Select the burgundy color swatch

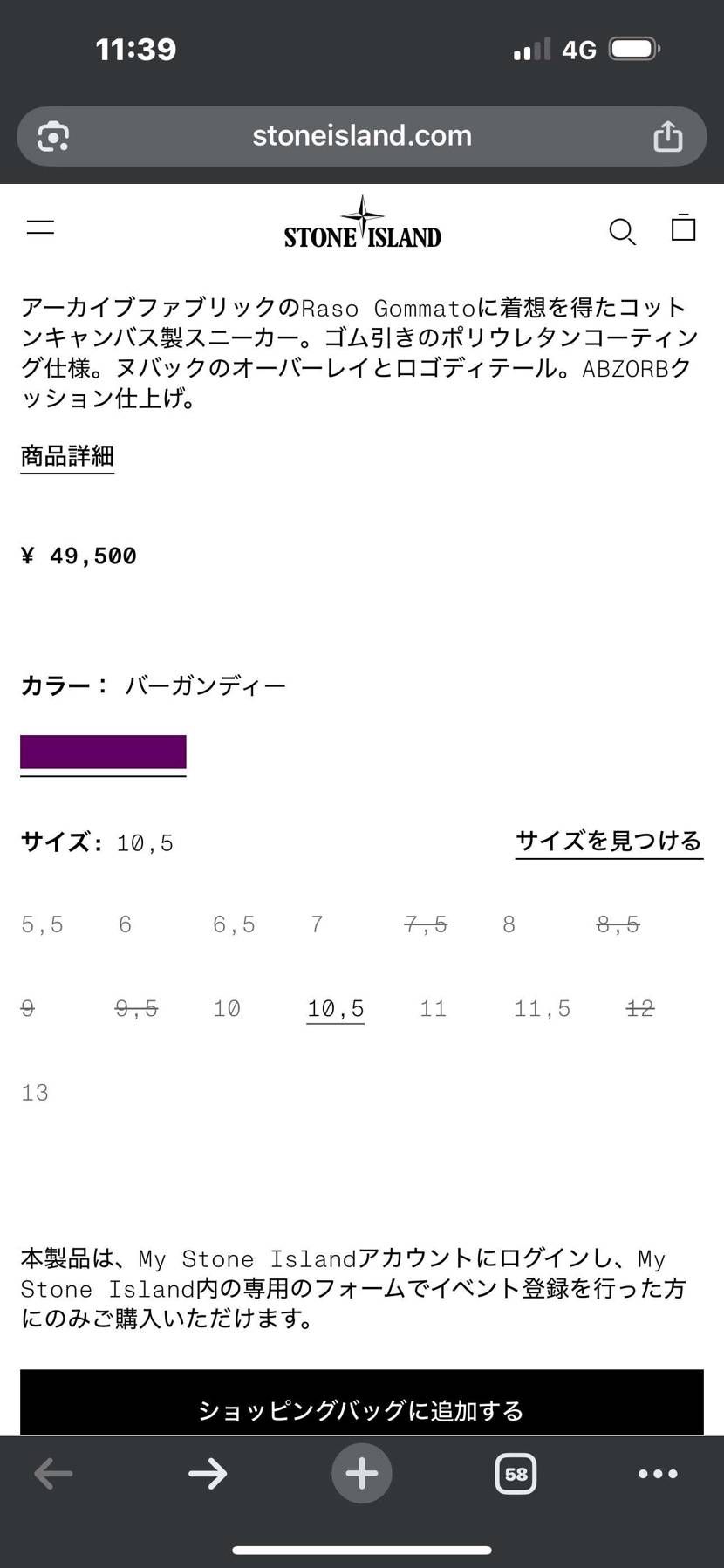[103, 752]
